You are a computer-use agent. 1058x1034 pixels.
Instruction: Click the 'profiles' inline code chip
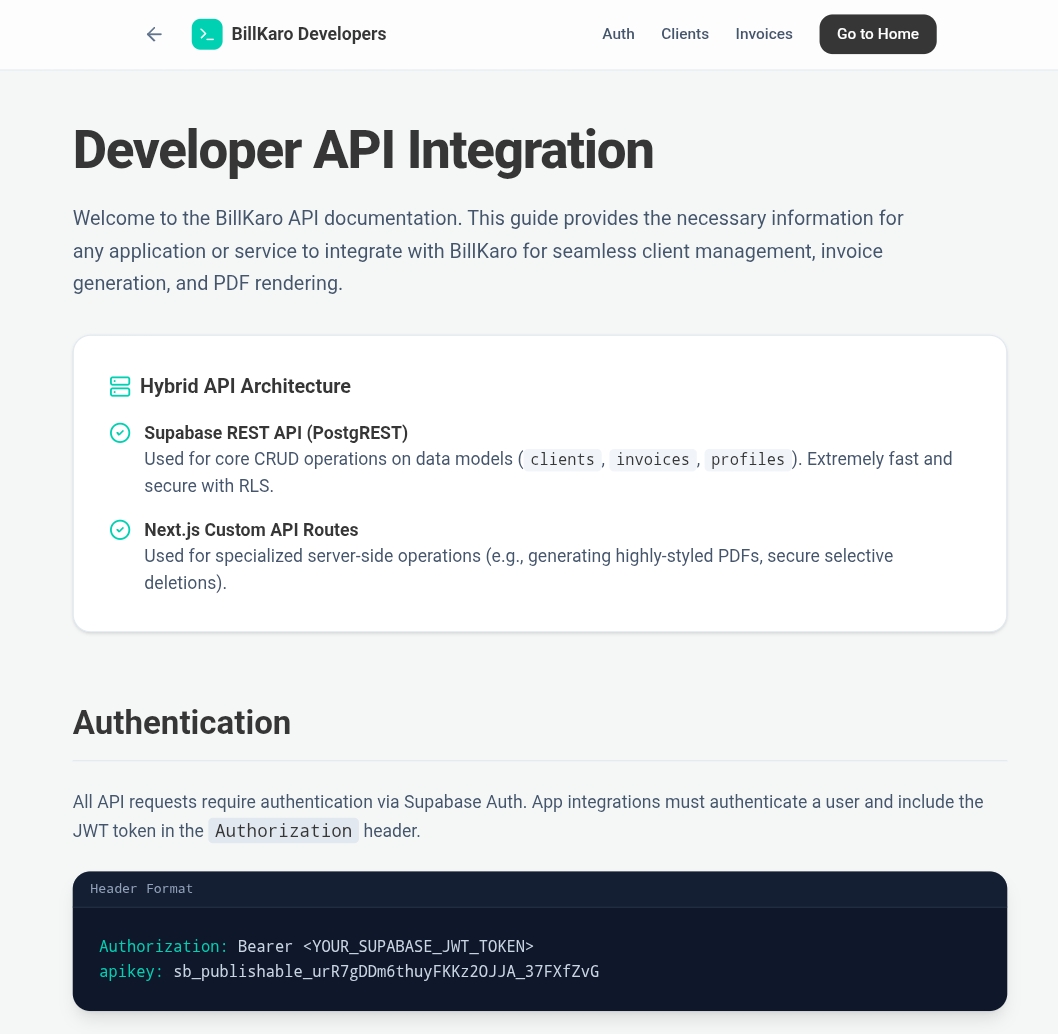tap(747, 460)
